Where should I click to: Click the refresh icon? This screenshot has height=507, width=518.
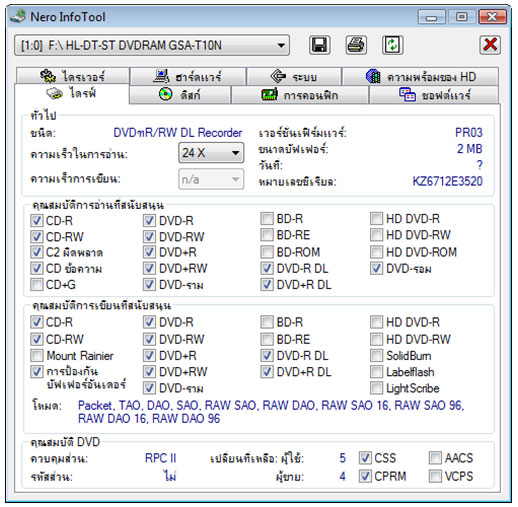tap(392, 45)
